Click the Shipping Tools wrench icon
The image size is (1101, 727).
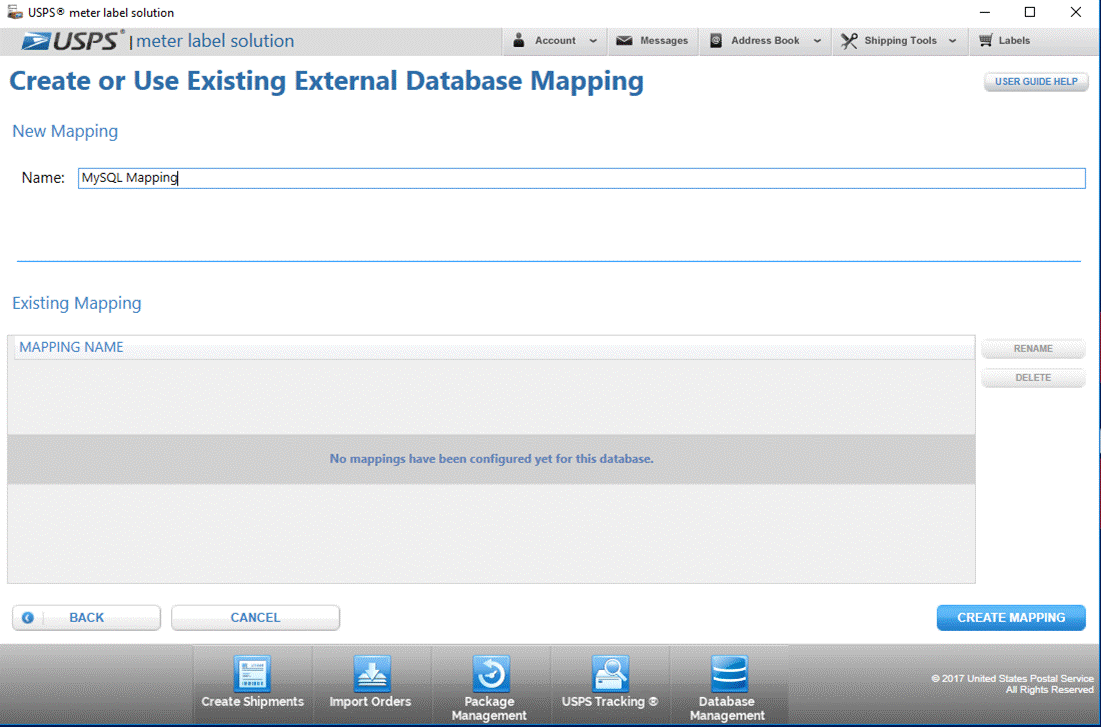point(849,41)
